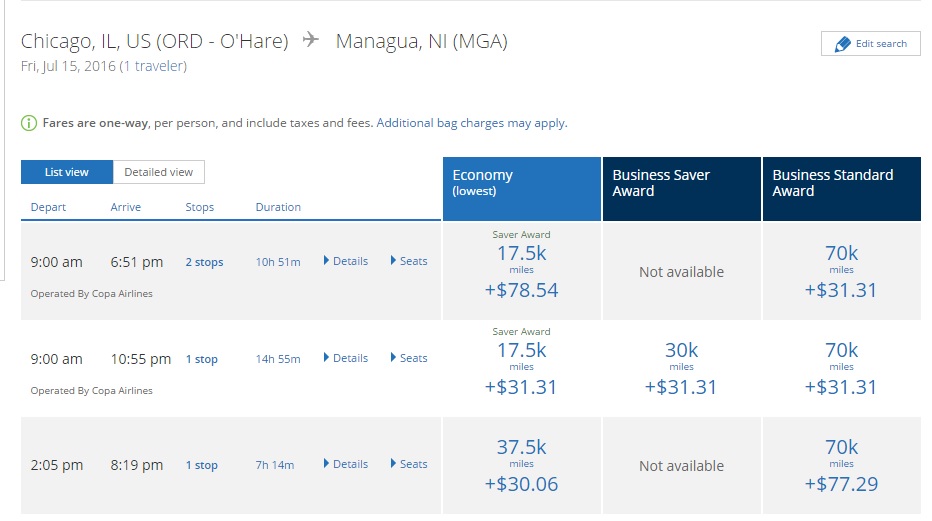Choose 17.5k miles +$31.31 economy fare
932x521 pixels.
pos(522,368)
